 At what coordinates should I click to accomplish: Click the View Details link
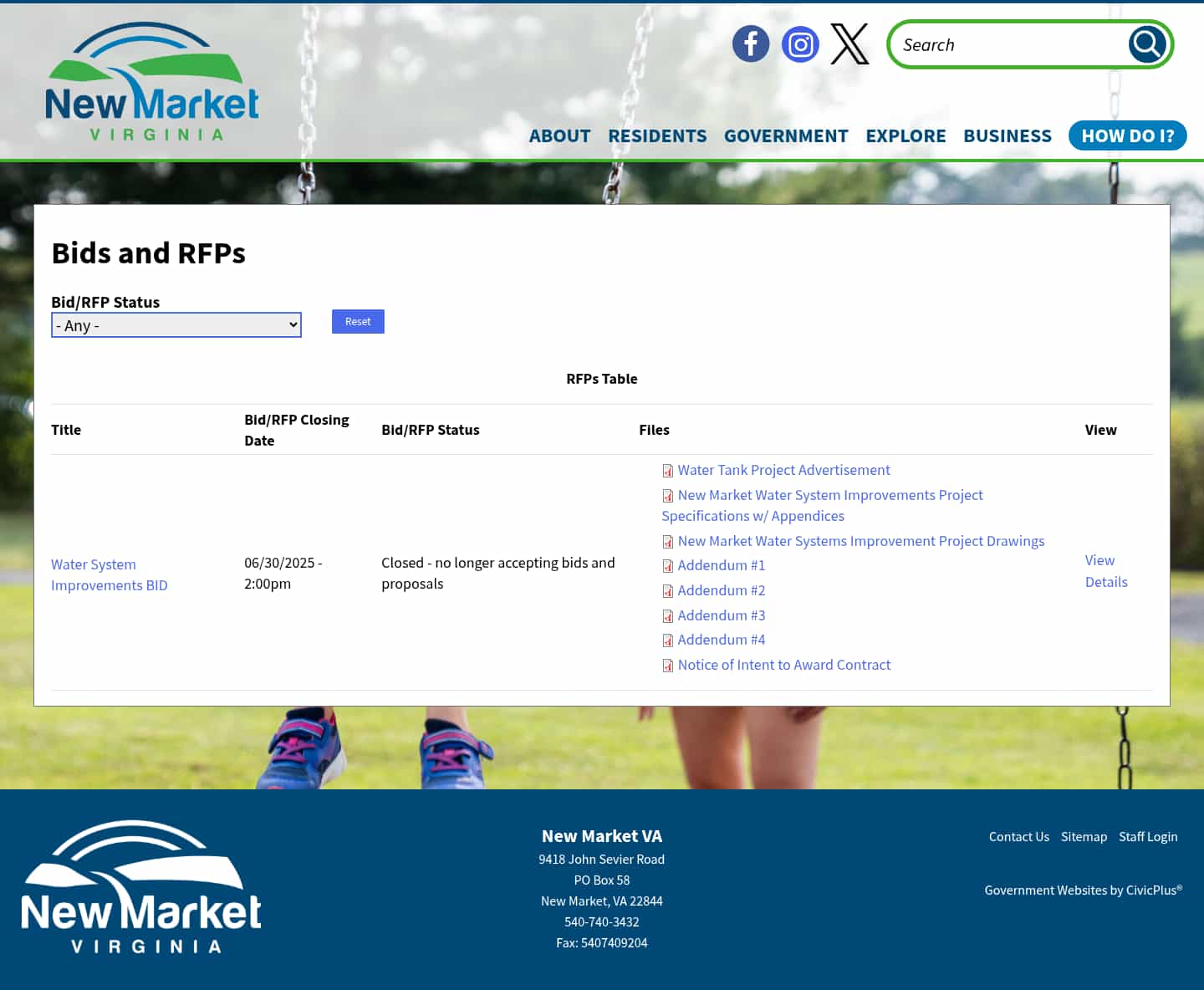tap(1106, 571)
